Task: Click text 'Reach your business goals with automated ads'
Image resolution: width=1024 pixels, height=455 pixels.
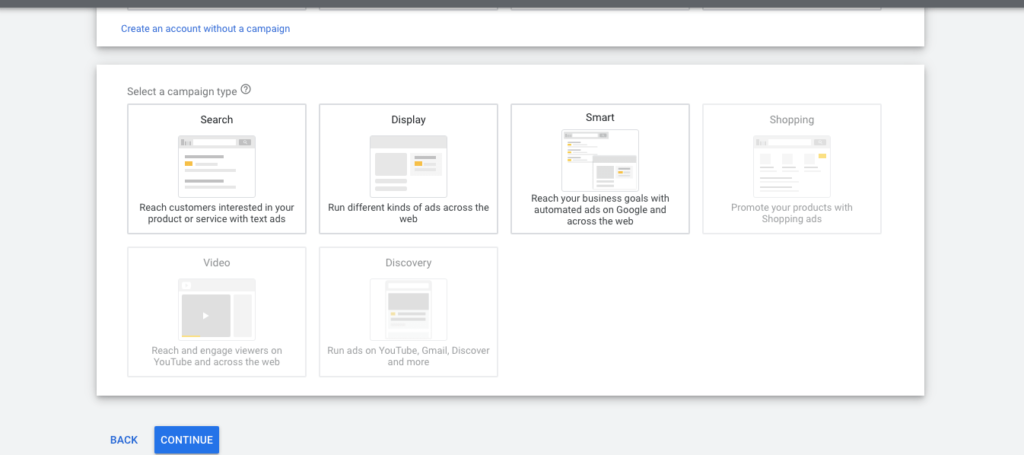Action: tap(600, 210)
